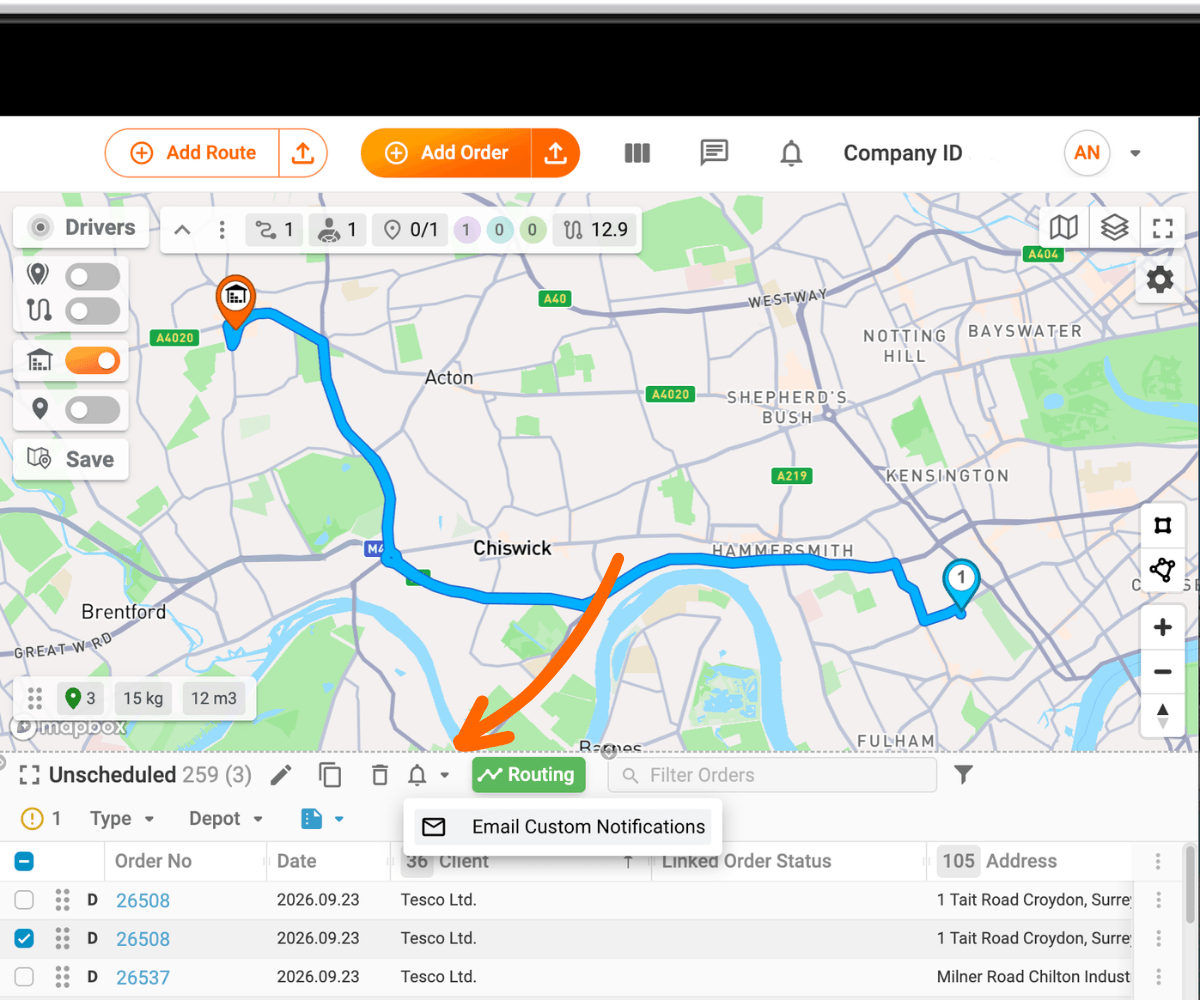The height and width of the screenshot is (1000, 1200).
Task: Edit selected orders with pencil icon
Action: tap(282, 775)
